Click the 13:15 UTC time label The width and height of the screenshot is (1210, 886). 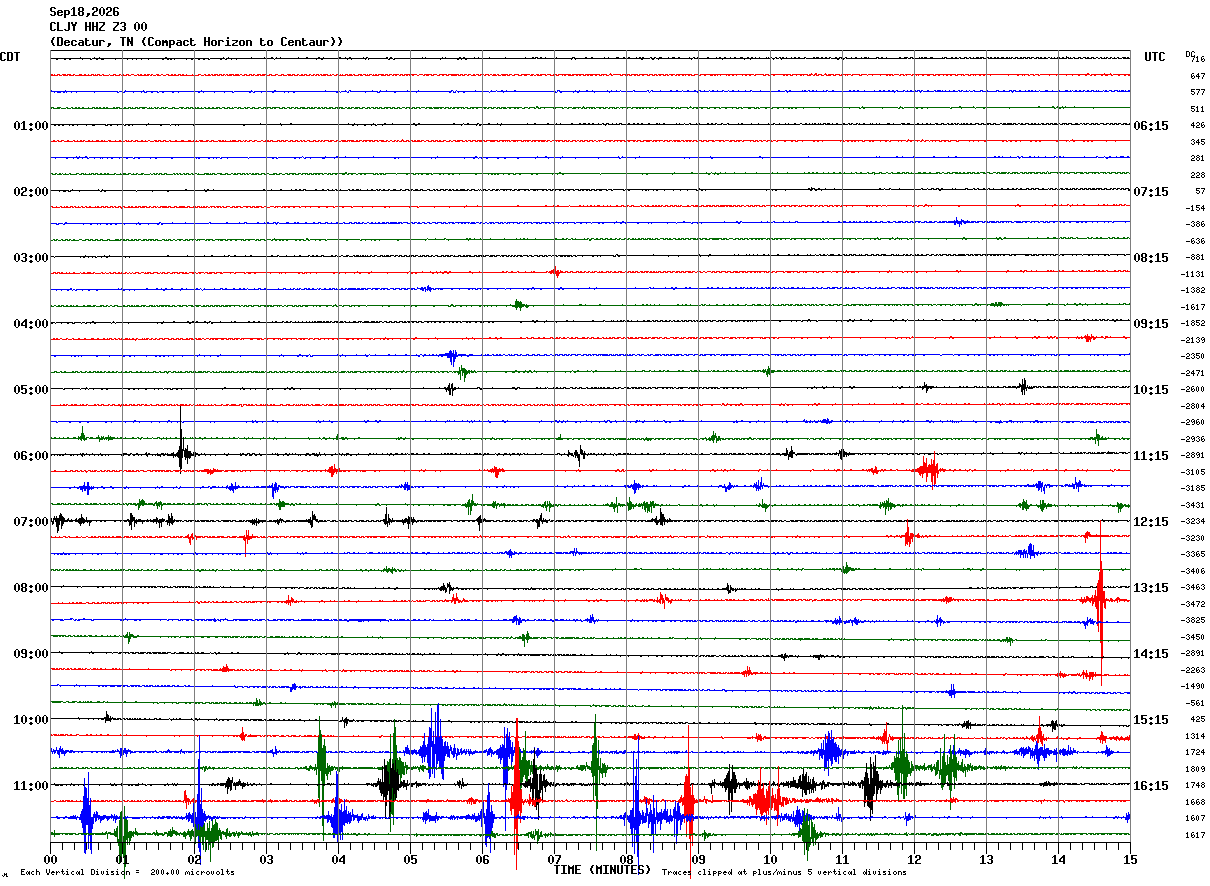1151,588
